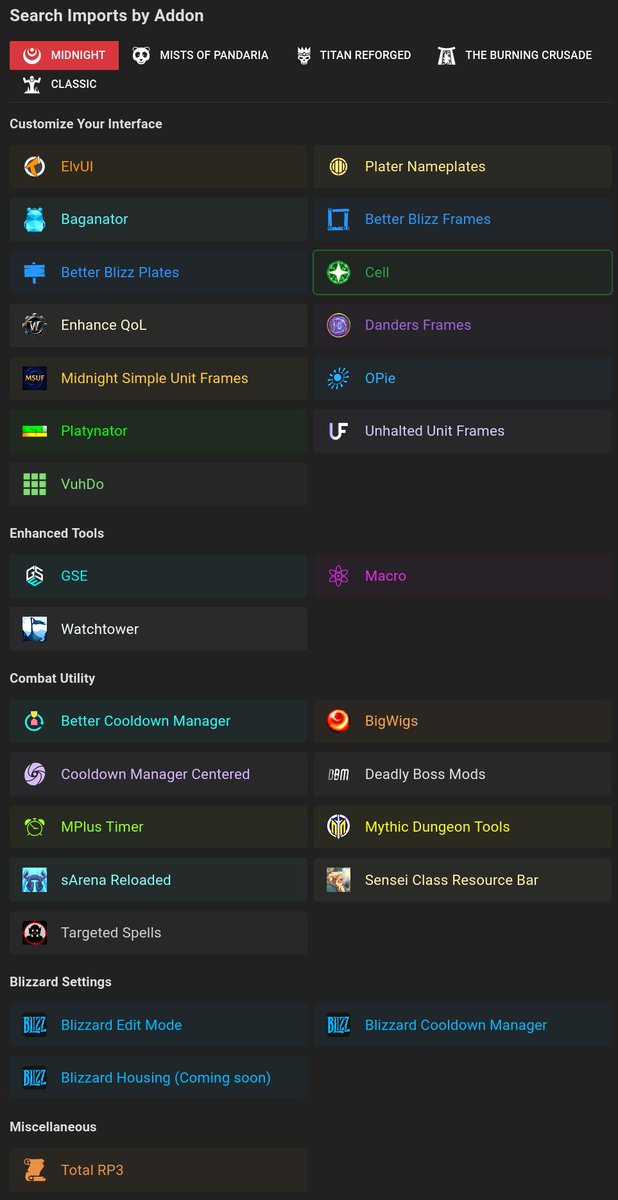
Task: Click the Cooldown Manager Centered swirl icon
Action: [x=35, y=775]
